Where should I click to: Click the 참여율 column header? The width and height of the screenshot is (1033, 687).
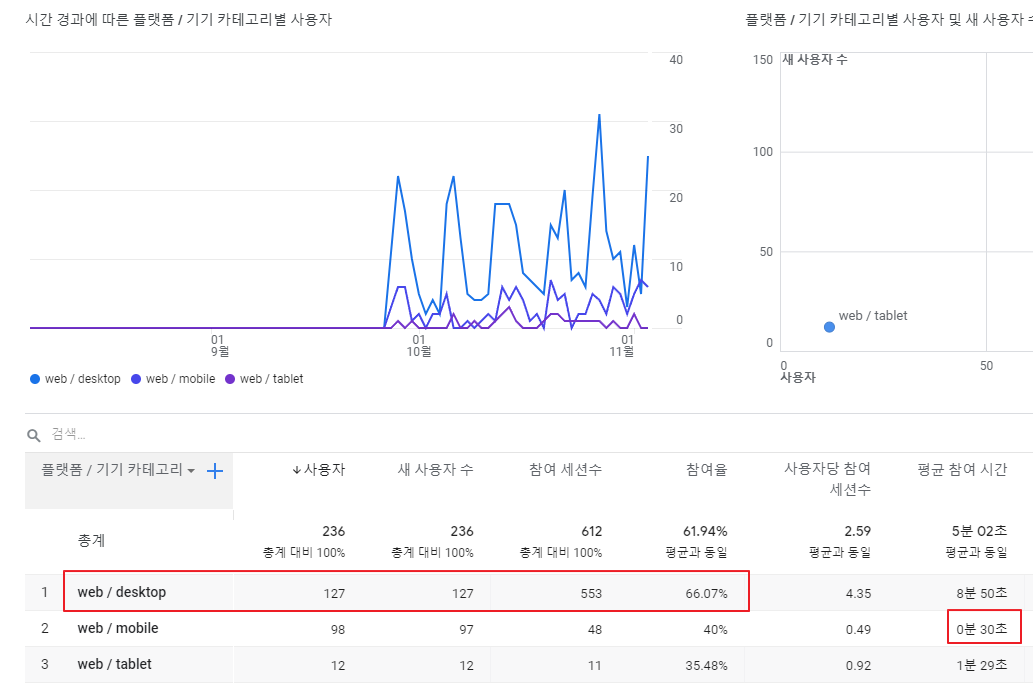click(707, 470)
